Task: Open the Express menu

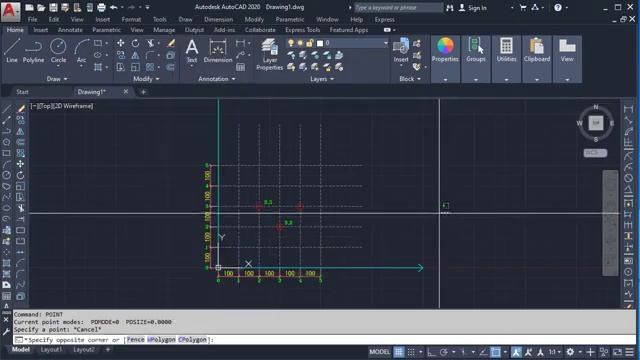Action: pyautogui.click(x=384, y=19)
